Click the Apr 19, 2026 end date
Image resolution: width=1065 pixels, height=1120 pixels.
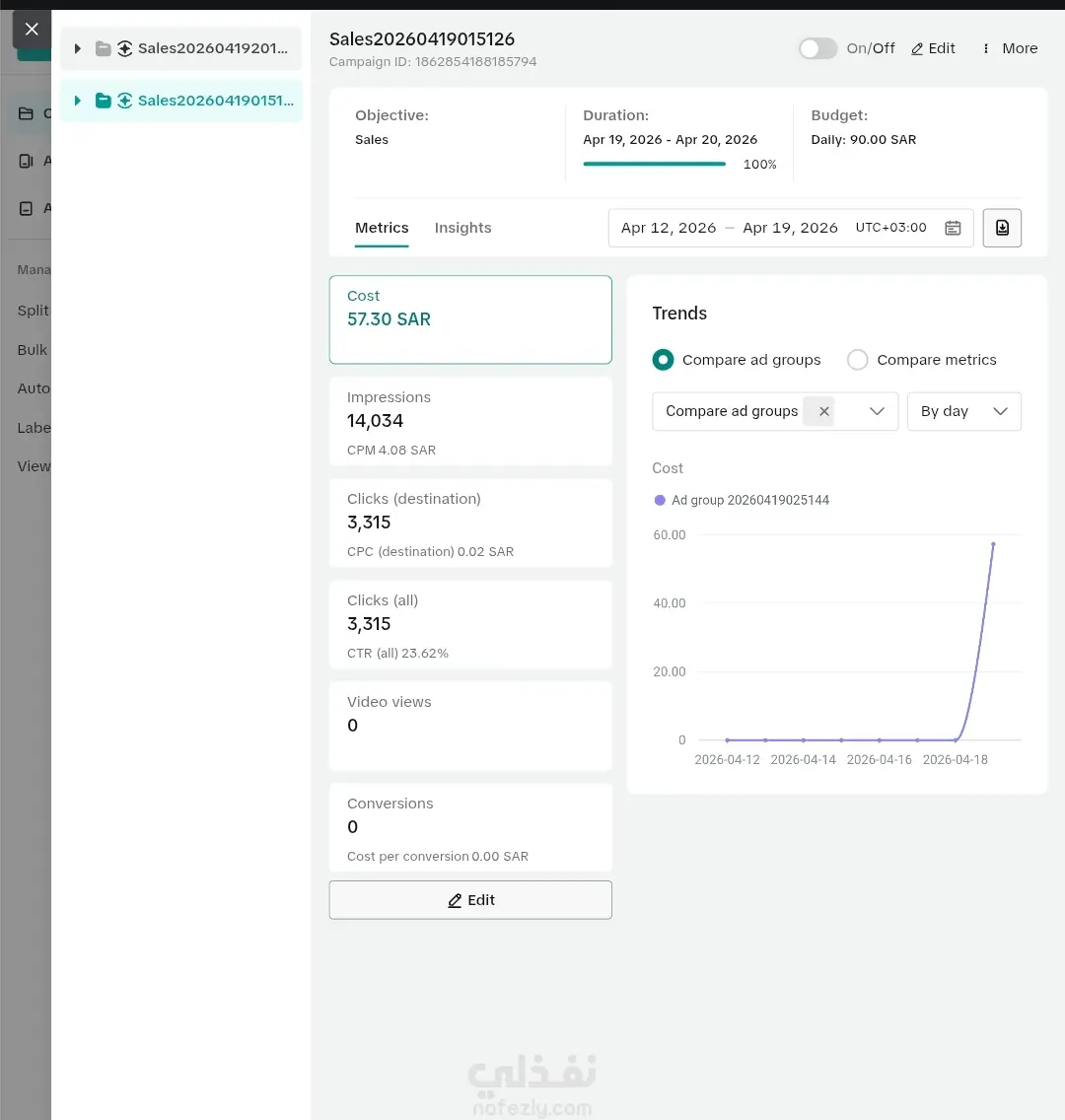coord(790,228)
